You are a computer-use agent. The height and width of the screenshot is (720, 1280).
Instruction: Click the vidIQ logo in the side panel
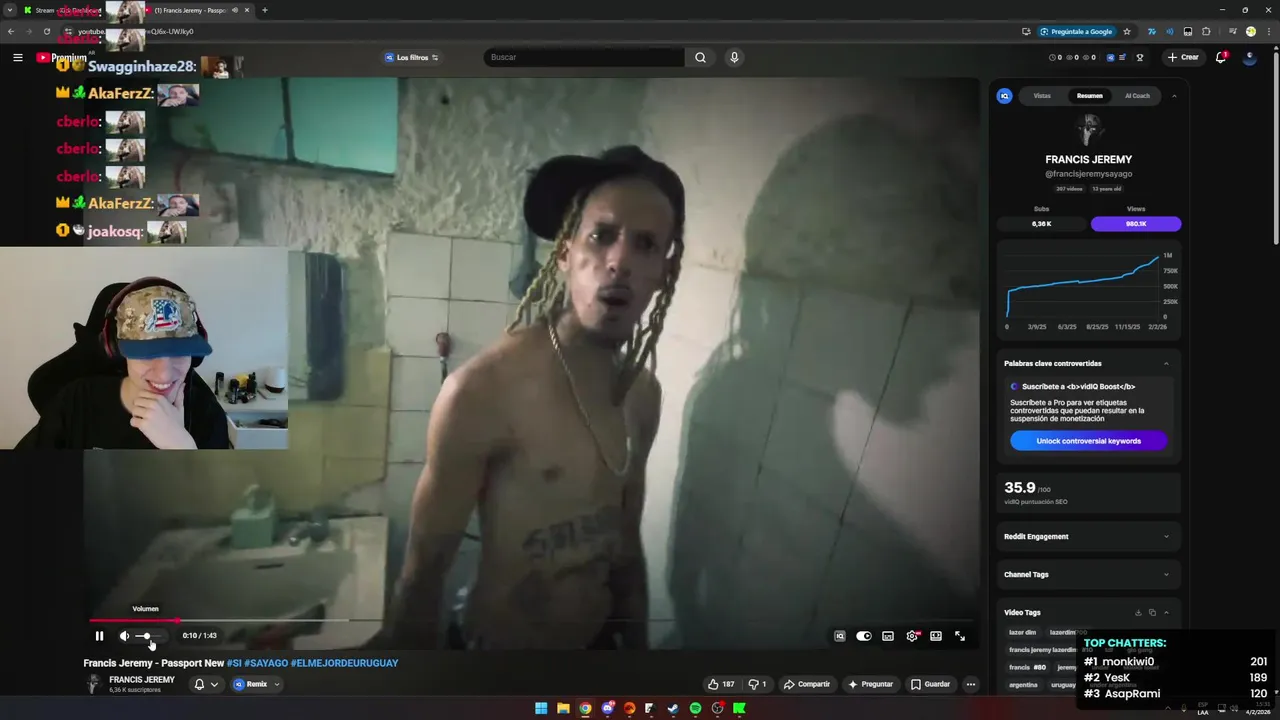1005,96
